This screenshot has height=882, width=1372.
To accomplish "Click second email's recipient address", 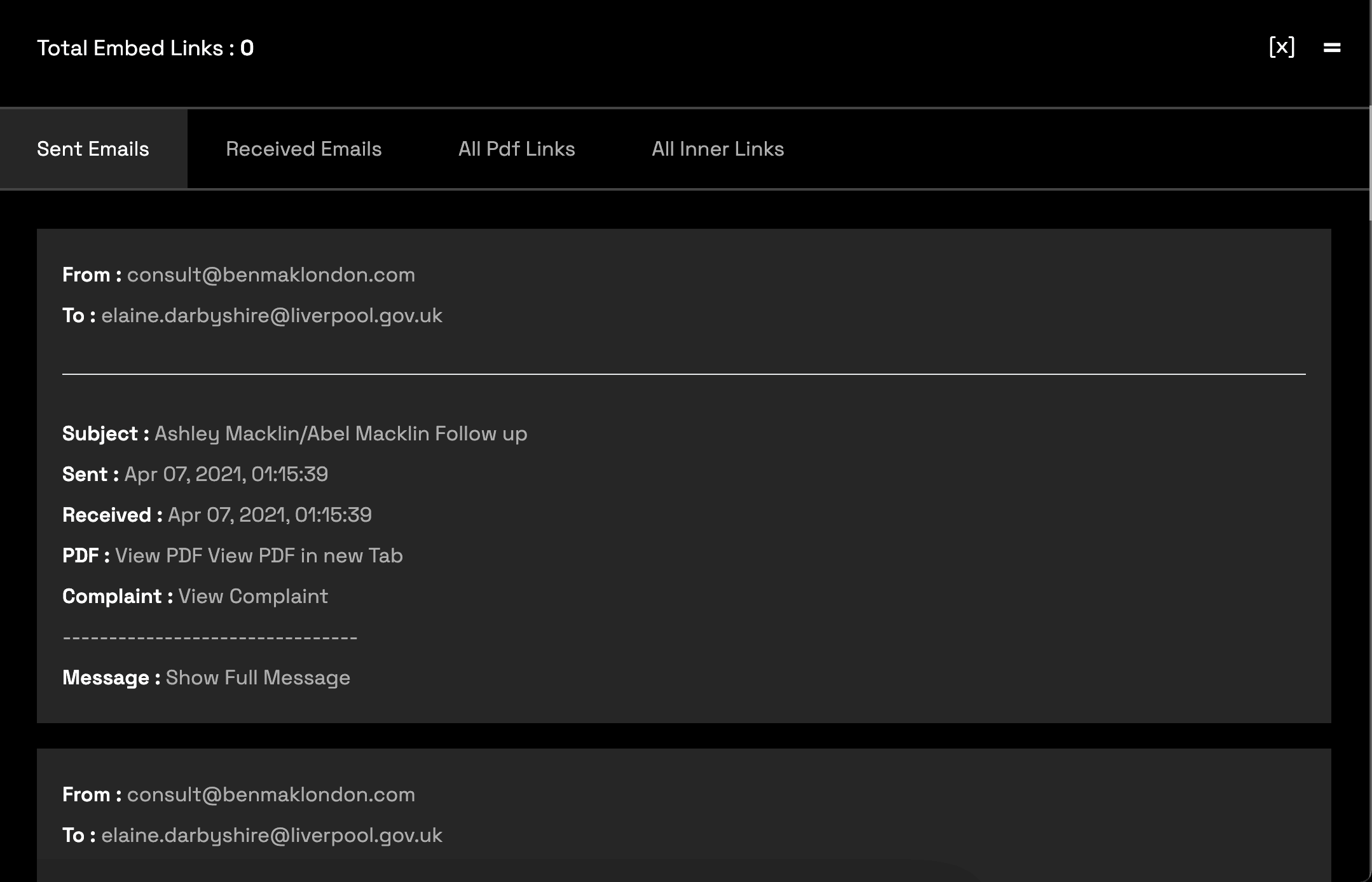I will coord(271,835).
